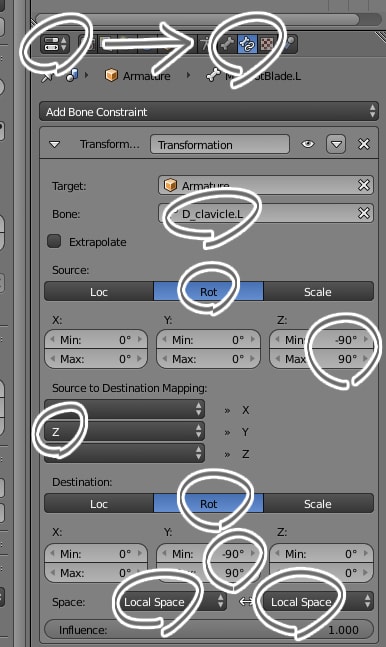Image resolution: width=386 pixels, height=647 pixels.
Task: Set Source to Rot
Action: [208, 292]
